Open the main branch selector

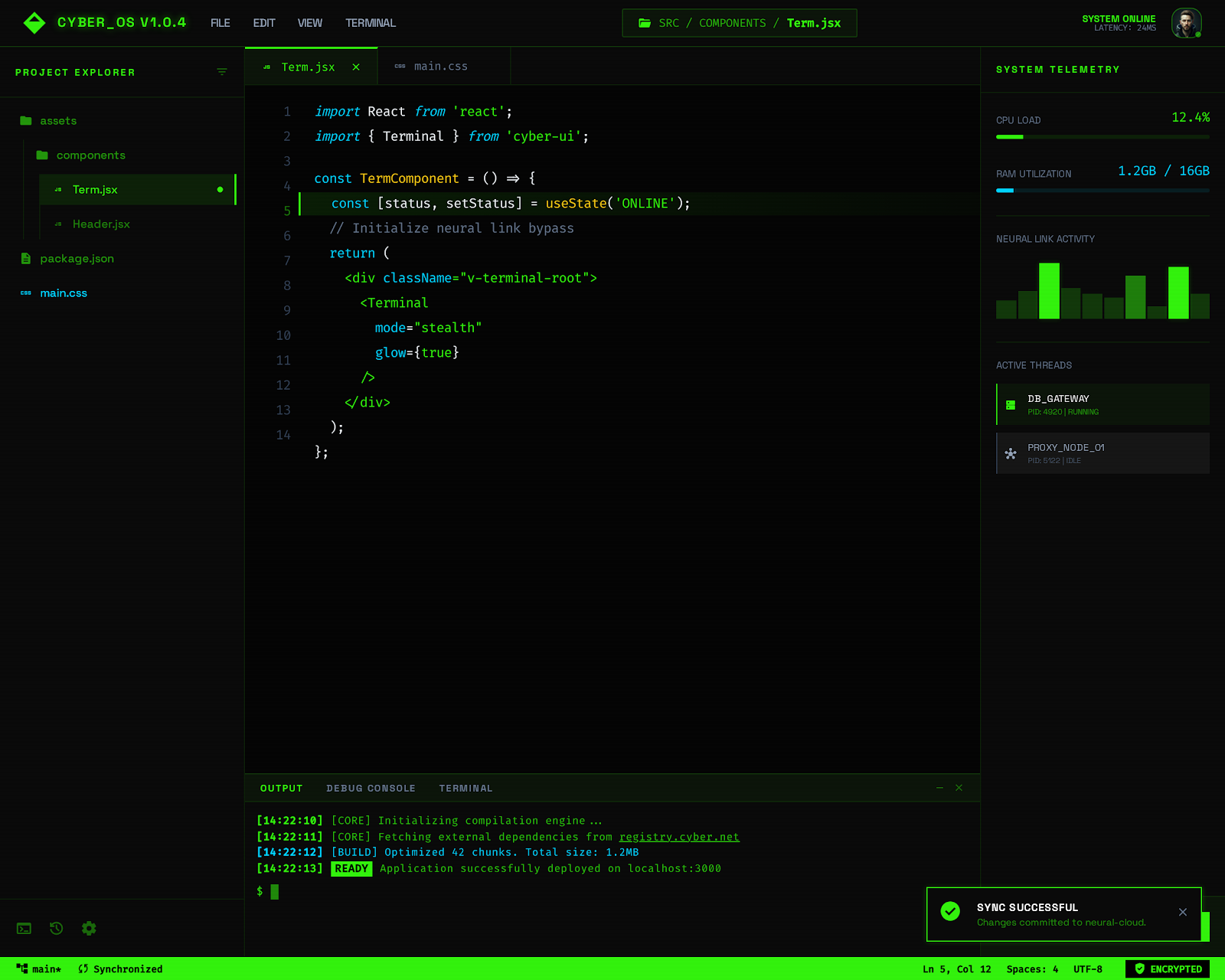39,969
